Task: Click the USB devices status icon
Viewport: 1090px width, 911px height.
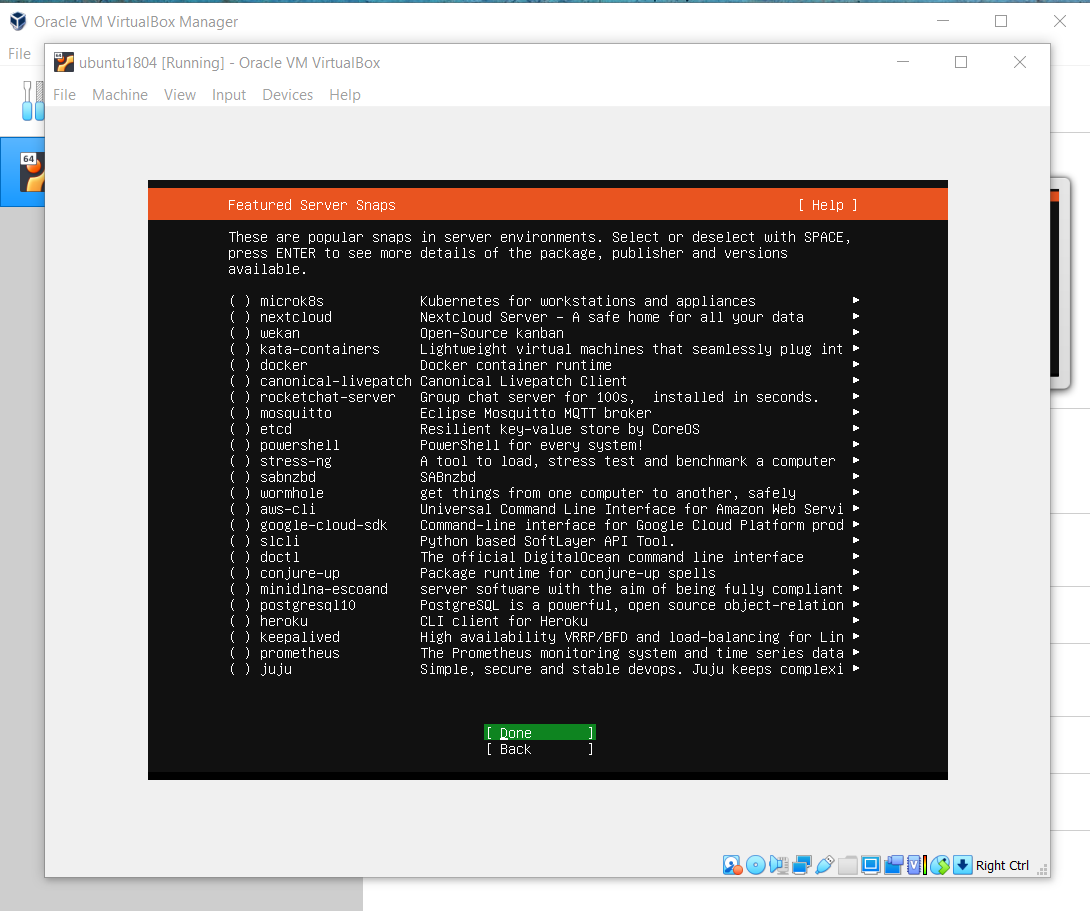Action: (x=825, y=865)
